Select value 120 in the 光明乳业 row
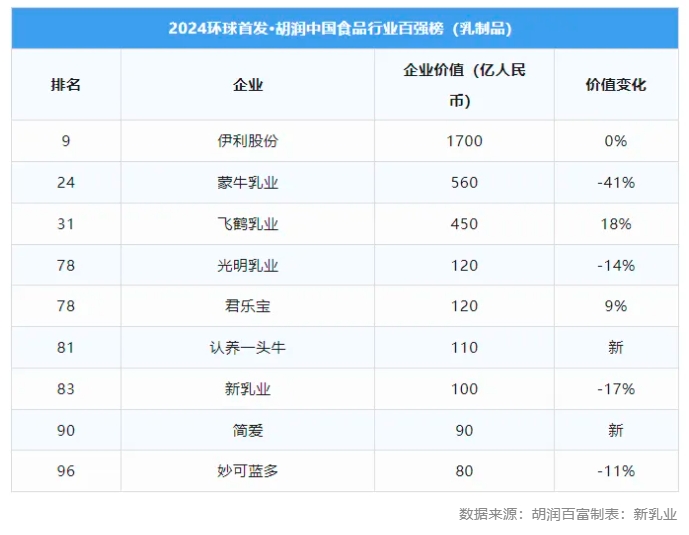The width and height of the screenshot is (689, 535). point(464,265)
